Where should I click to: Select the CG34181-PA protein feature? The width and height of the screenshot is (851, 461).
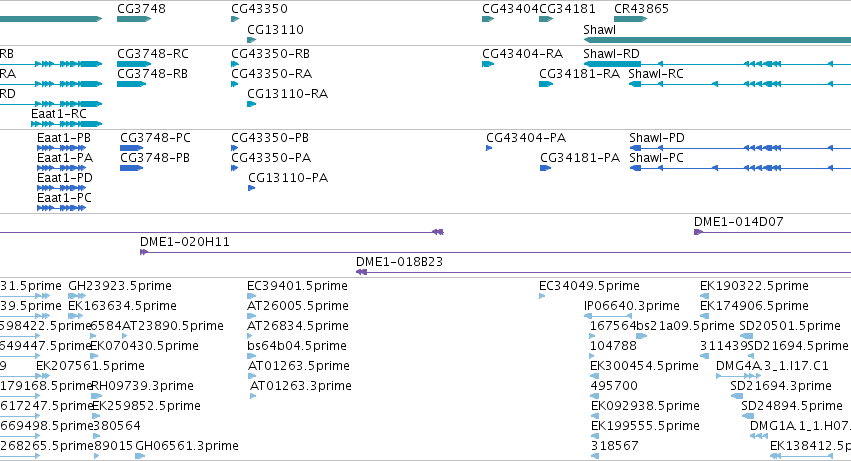click(545, 168)
